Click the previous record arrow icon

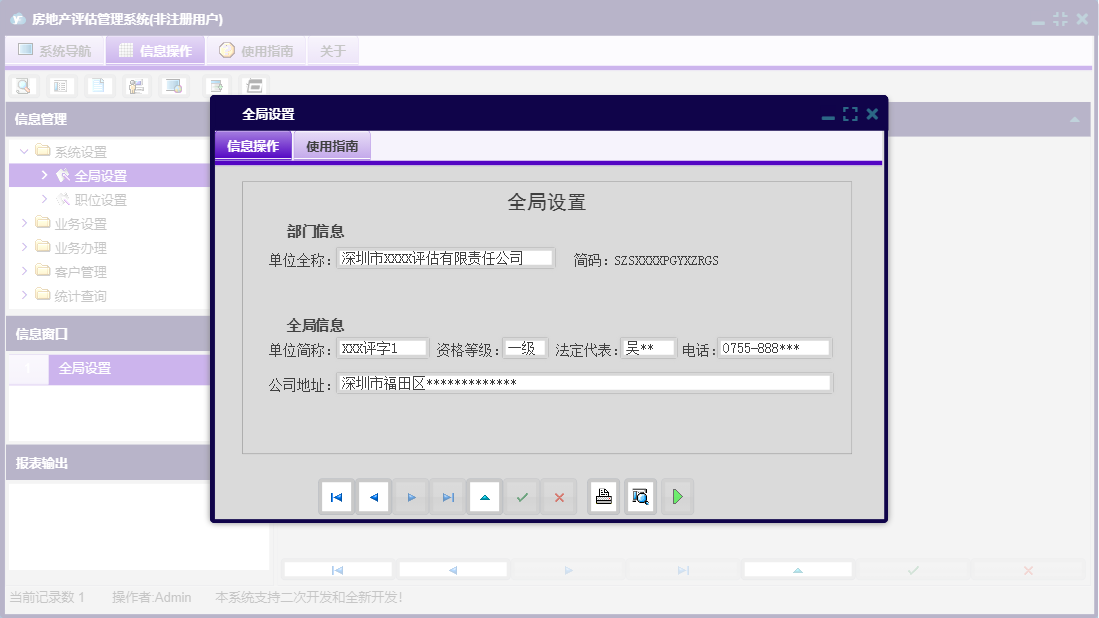(x=374, y=497)
